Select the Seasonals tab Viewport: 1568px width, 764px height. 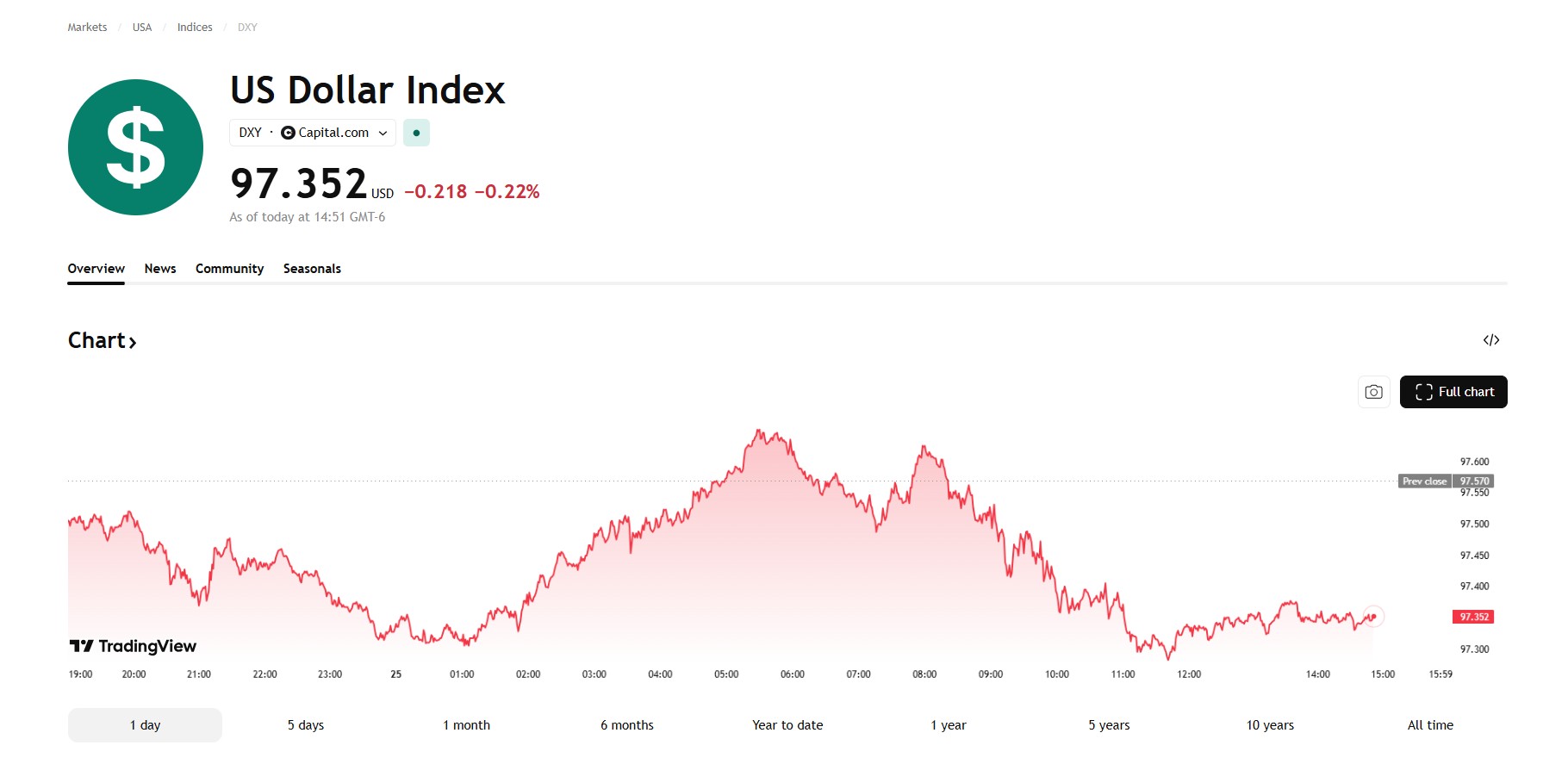[312, 269]
